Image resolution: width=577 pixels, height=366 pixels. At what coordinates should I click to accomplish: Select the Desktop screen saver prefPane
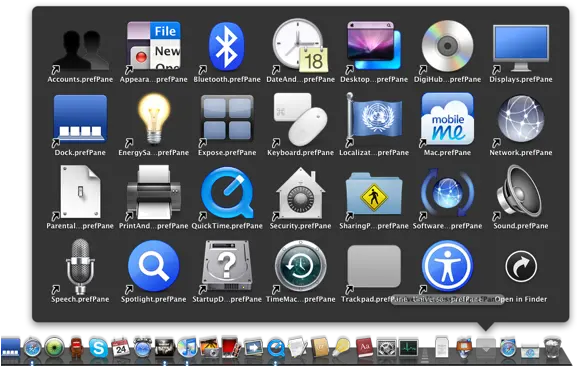(374, 45)
